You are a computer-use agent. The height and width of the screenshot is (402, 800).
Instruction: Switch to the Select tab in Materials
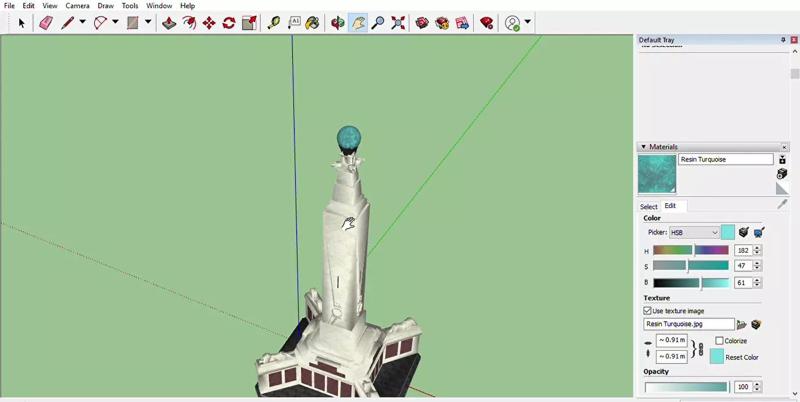click(648, 207)
